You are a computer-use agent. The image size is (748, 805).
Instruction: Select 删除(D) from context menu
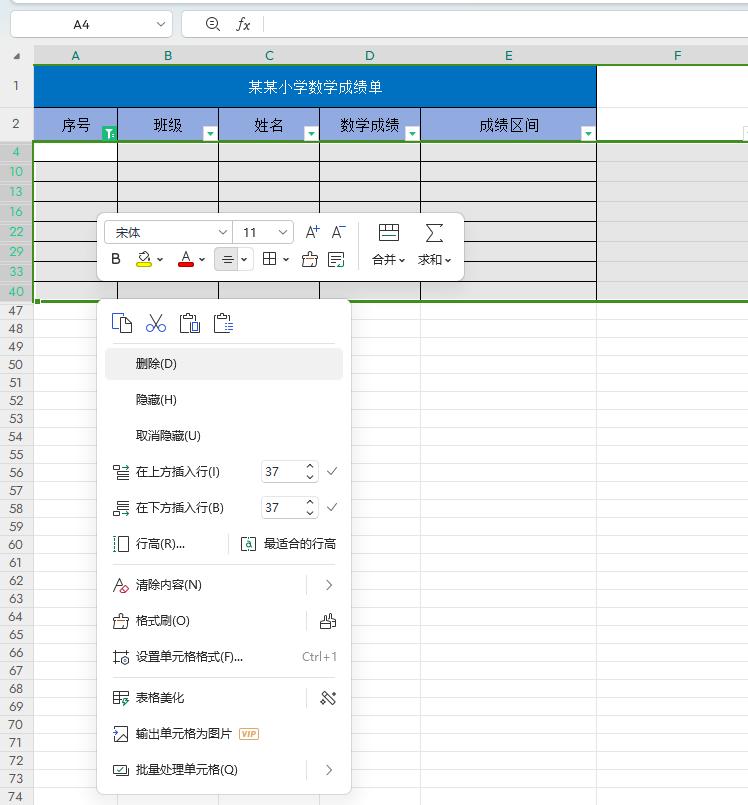pyautogui.click(x=223, y=364)
